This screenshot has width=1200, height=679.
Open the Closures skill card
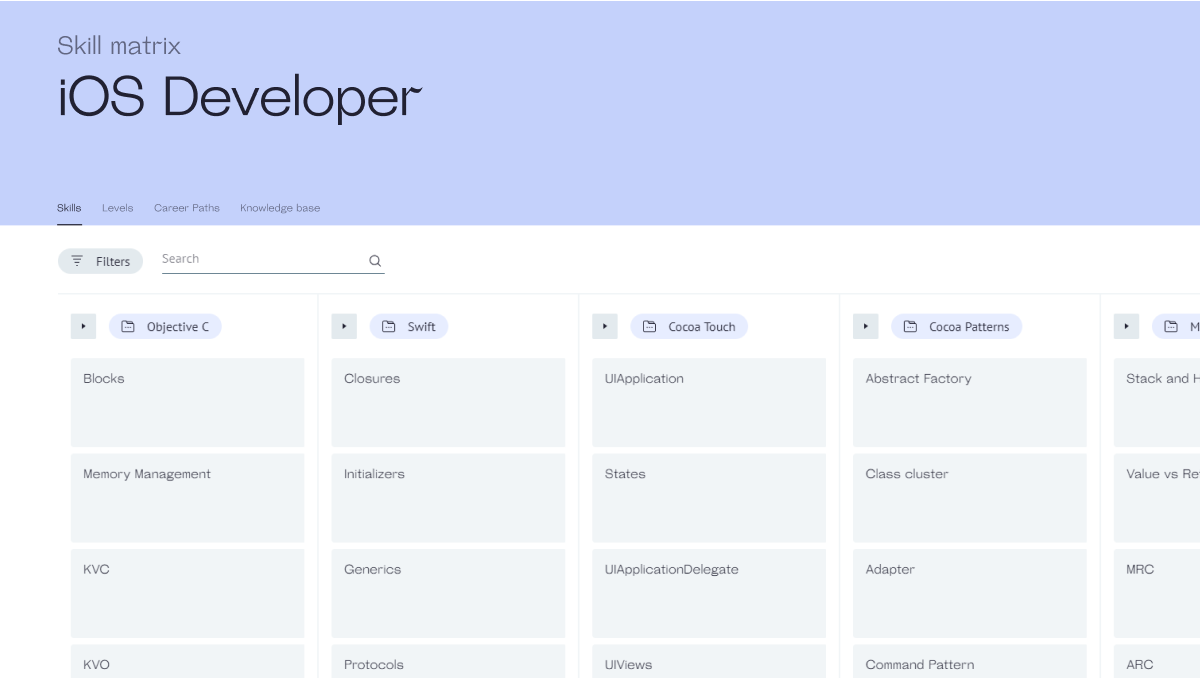click(x=448, y=402)
